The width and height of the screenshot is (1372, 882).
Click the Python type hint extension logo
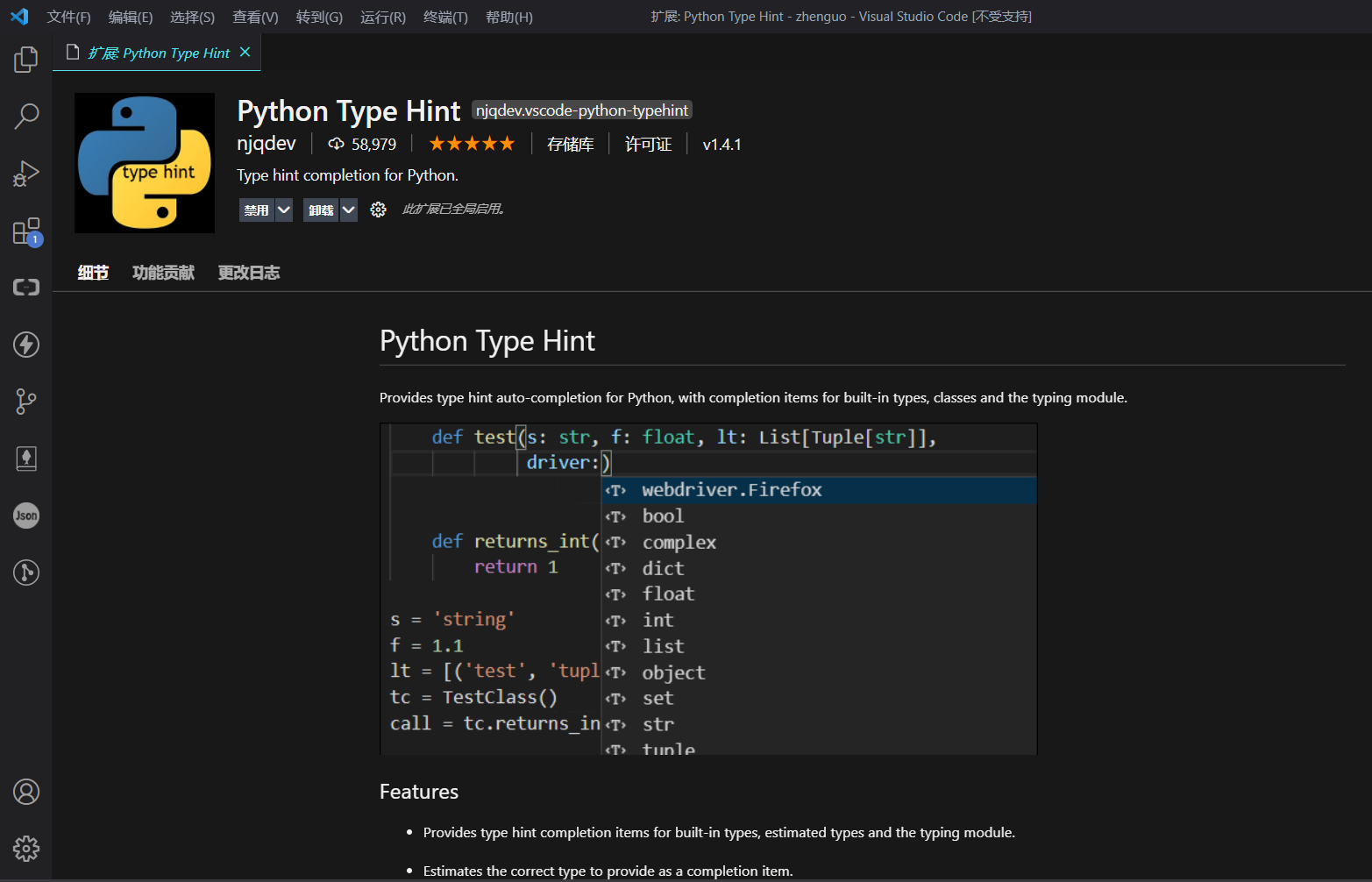pyautogui.click(x=145, y=163)
